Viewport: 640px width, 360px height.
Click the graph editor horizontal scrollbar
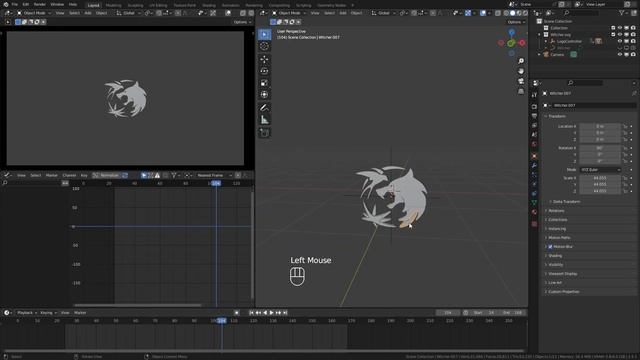(138, 305)
